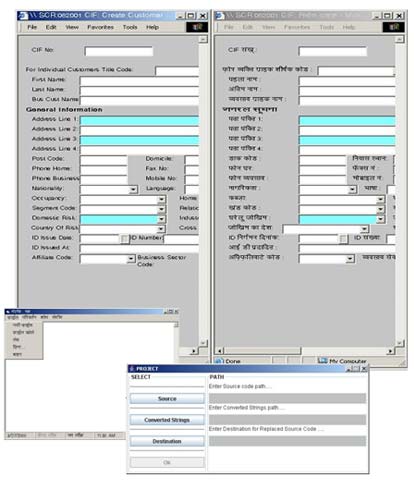
Task: Click the Destination button
Action: click(x=167, y=441)
